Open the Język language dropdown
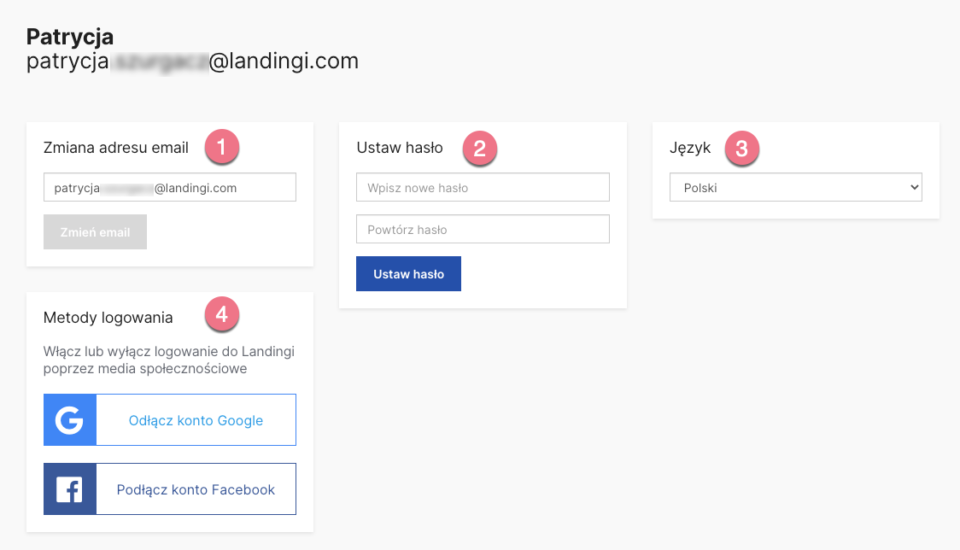Image resolution: width=960 pixels, height=550 pixels. point(795,187)
